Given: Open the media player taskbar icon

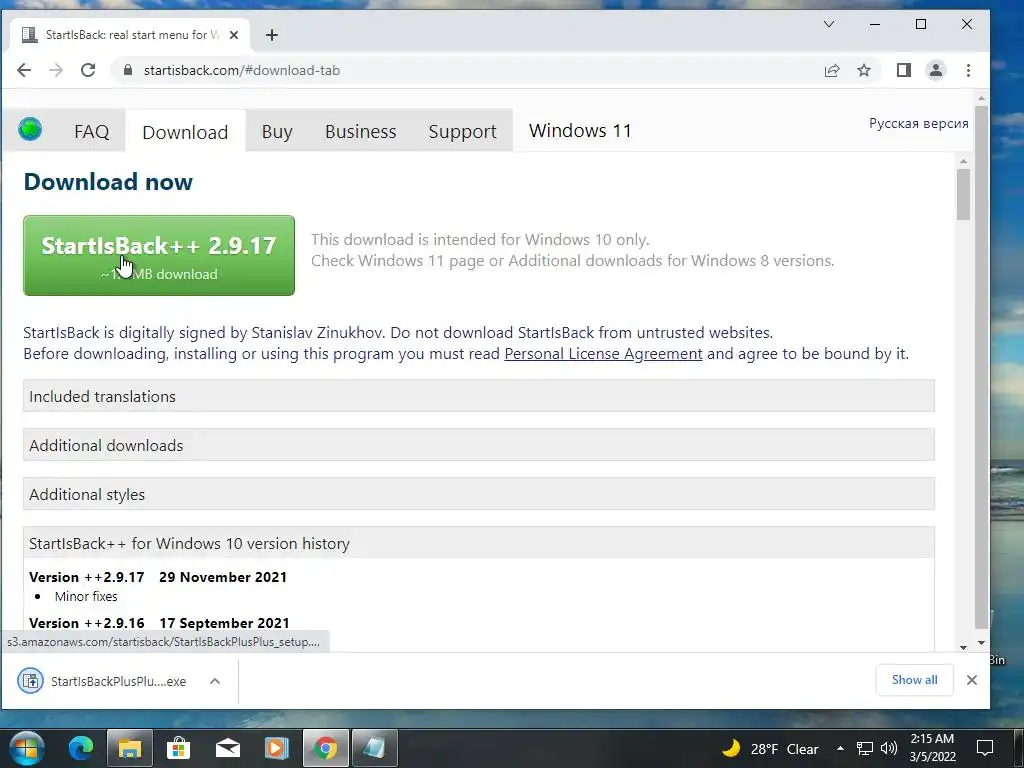Looking at the screenshot, I should point(277,748).
